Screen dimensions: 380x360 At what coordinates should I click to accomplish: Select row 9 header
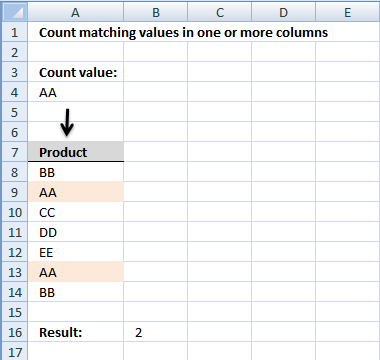click(x=14, y=192)
